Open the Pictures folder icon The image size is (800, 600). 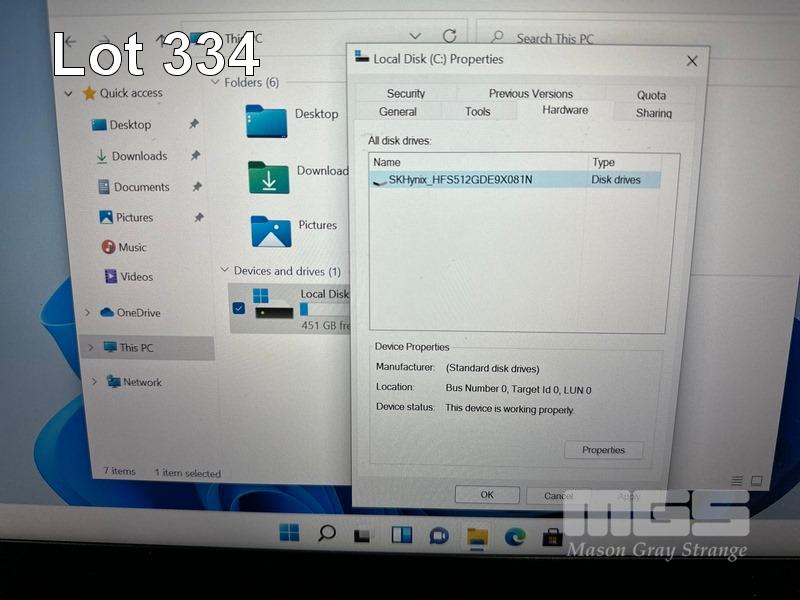(270, 232)
